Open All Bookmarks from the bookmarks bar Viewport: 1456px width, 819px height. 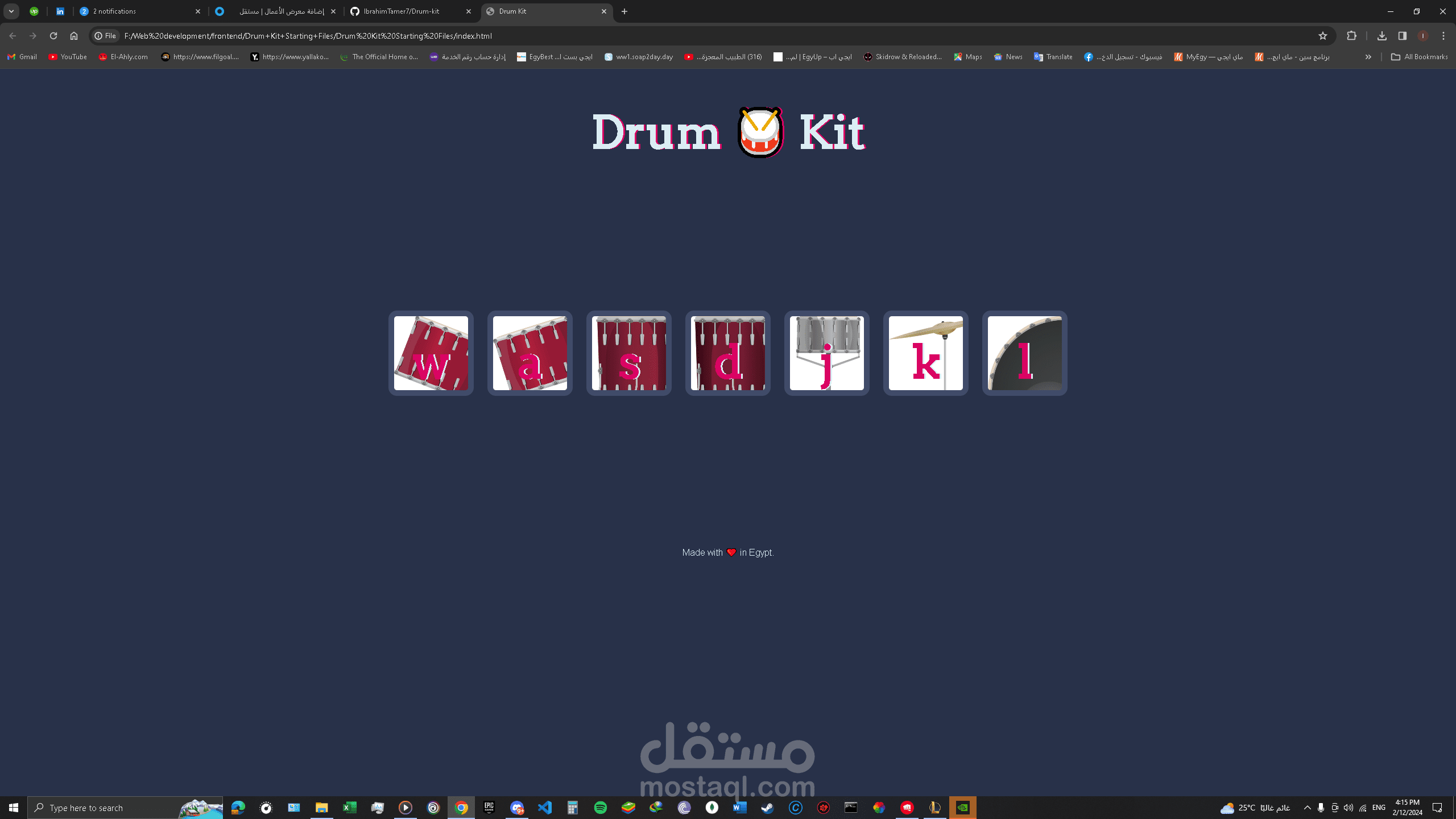1419,57
